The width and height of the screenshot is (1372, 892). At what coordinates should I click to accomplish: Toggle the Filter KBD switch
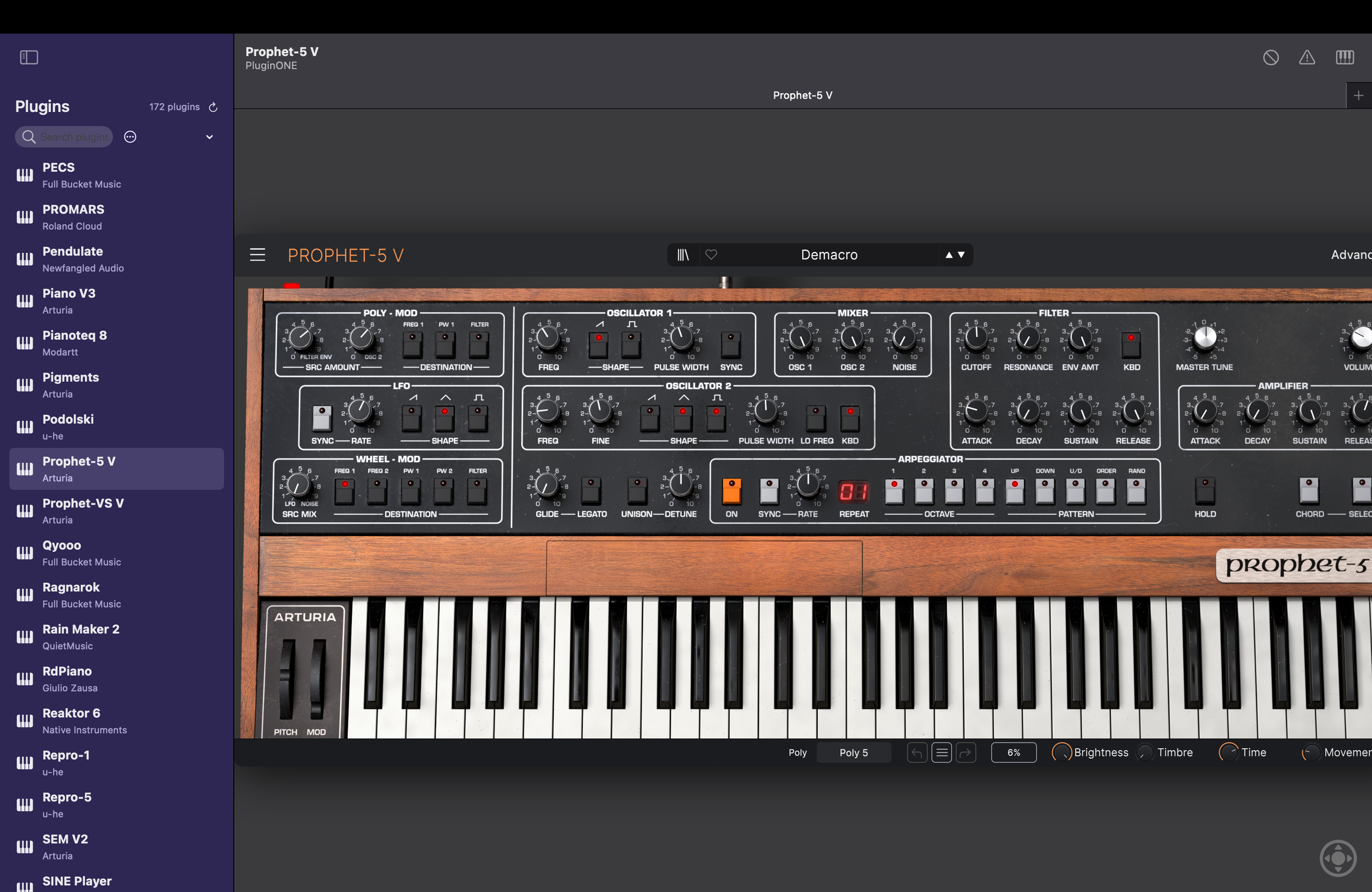click(x=1131, y=344)
